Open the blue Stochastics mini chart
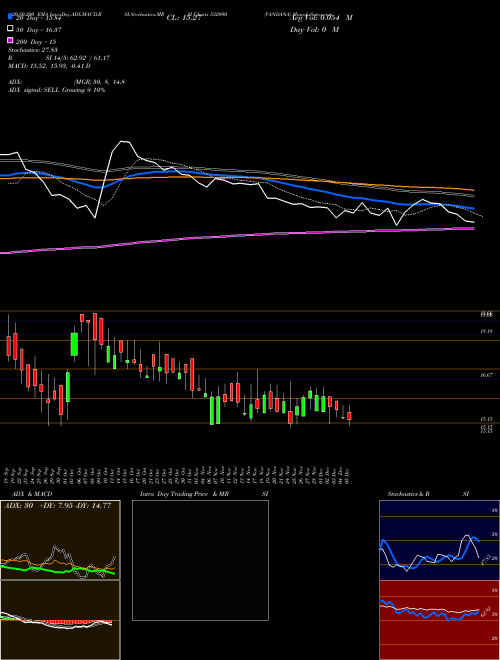This screenshot has width=500, height=660. (439, 540)
